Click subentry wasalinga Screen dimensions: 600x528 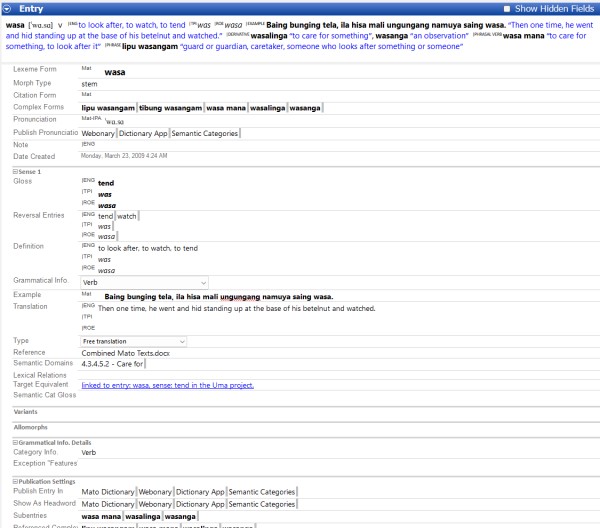click(143, 517)
